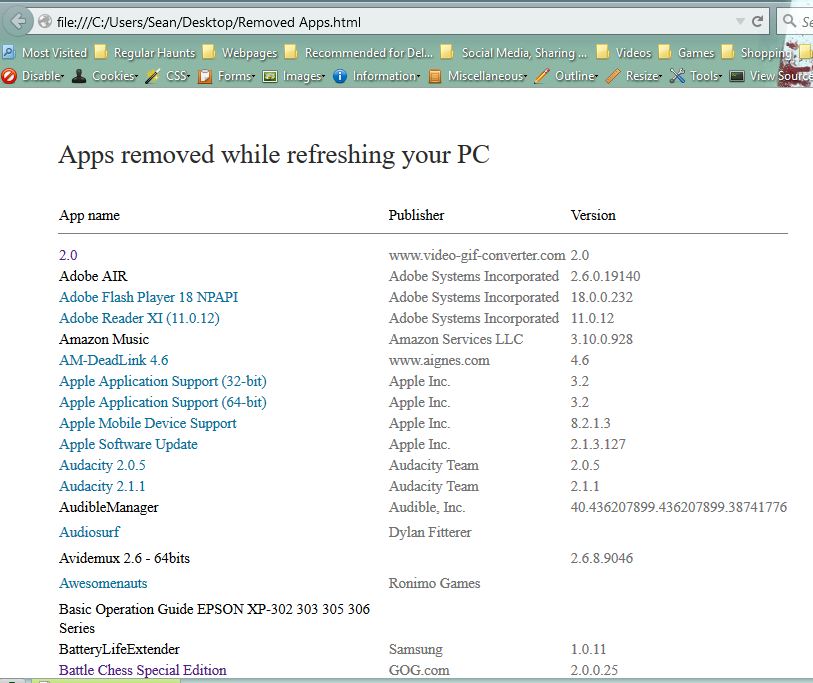Open Apple Mobile Device Support link

pyautogui.click(x=148, y=423)
